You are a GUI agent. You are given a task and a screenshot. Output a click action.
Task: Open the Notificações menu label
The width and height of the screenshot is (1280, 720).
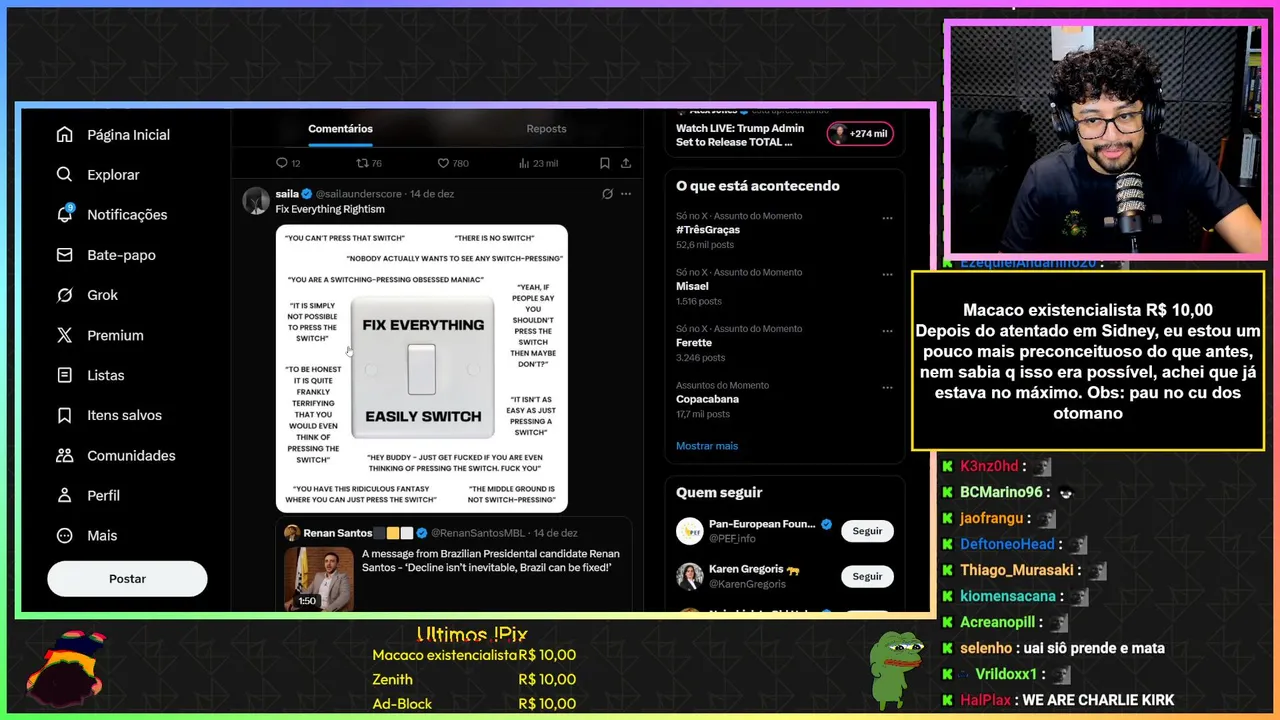(127, 215)
